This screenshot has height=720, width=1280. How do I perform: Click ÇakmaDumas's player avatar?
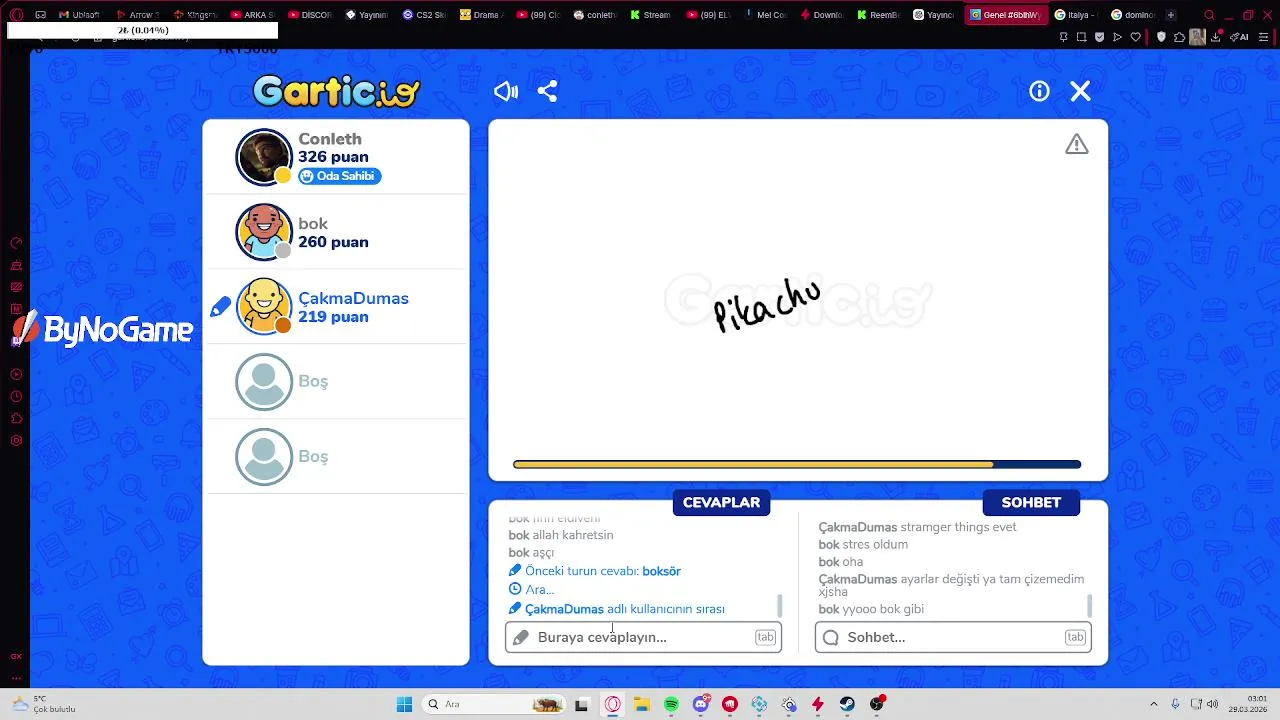tap(264, 306)
